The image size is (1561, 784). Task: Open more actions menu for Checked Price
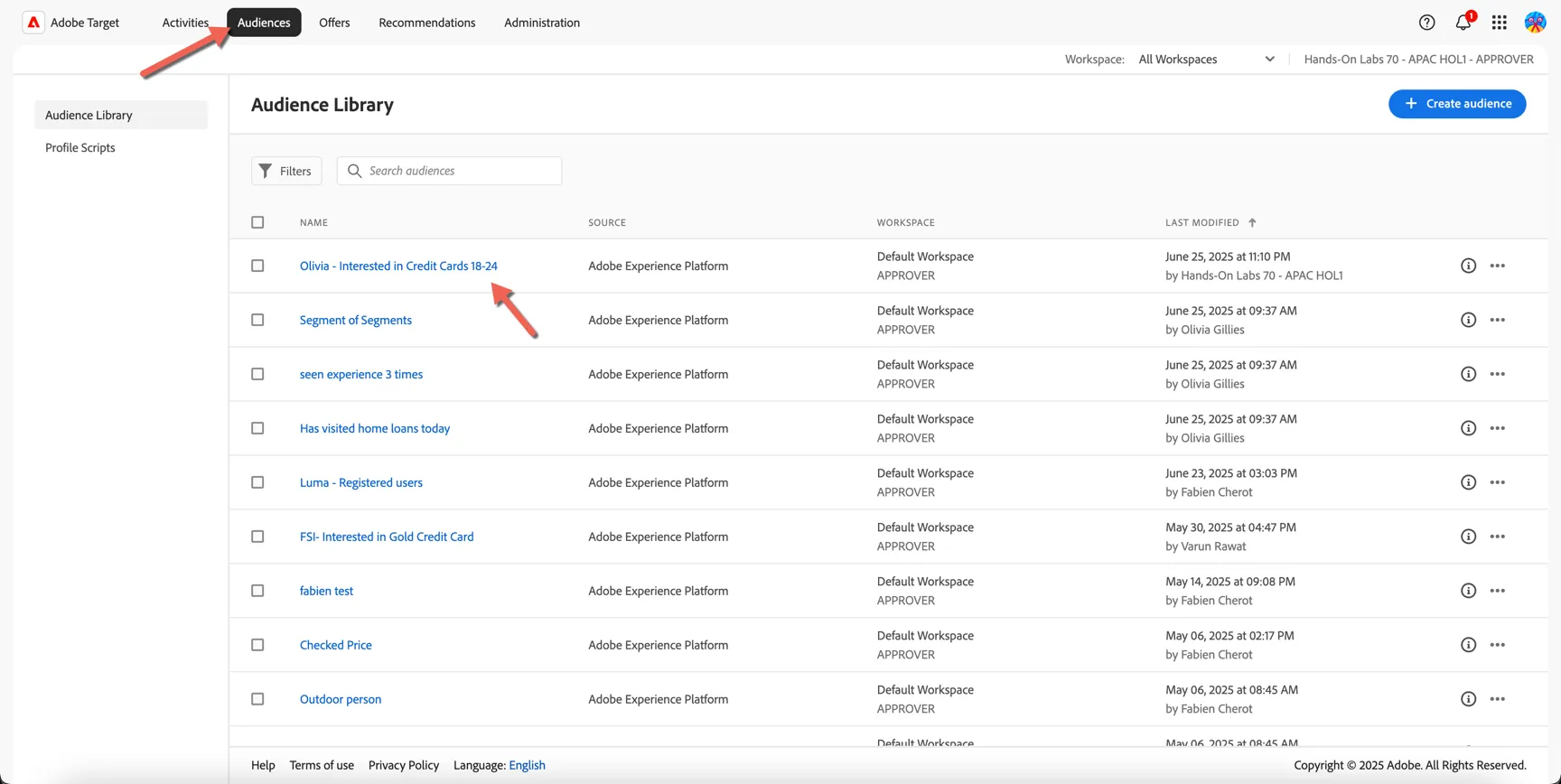click(1498, 645)
